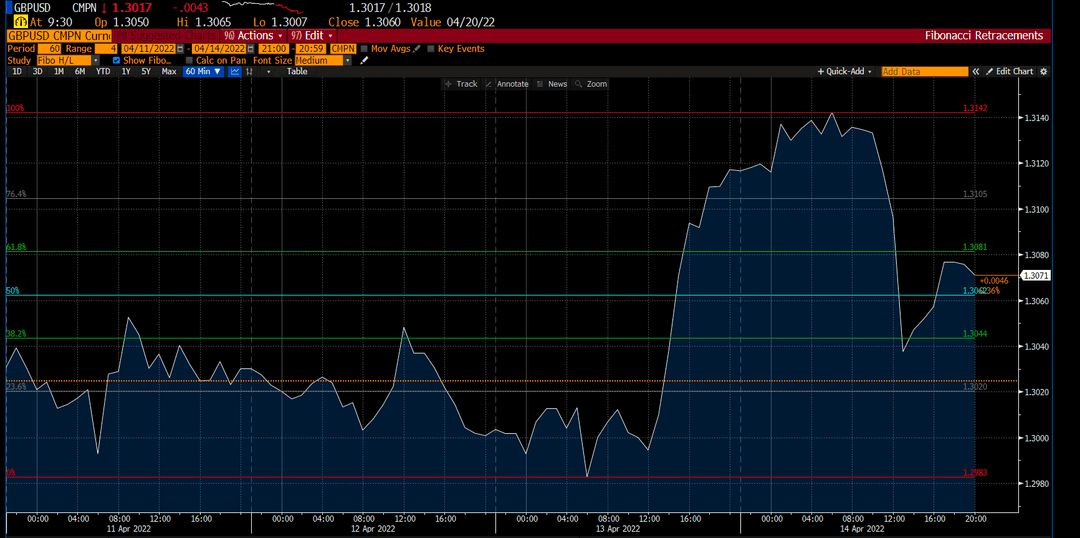The image size is (1080, 538).
Task: Open chart settings gear icon
Action: (1043, 72)
